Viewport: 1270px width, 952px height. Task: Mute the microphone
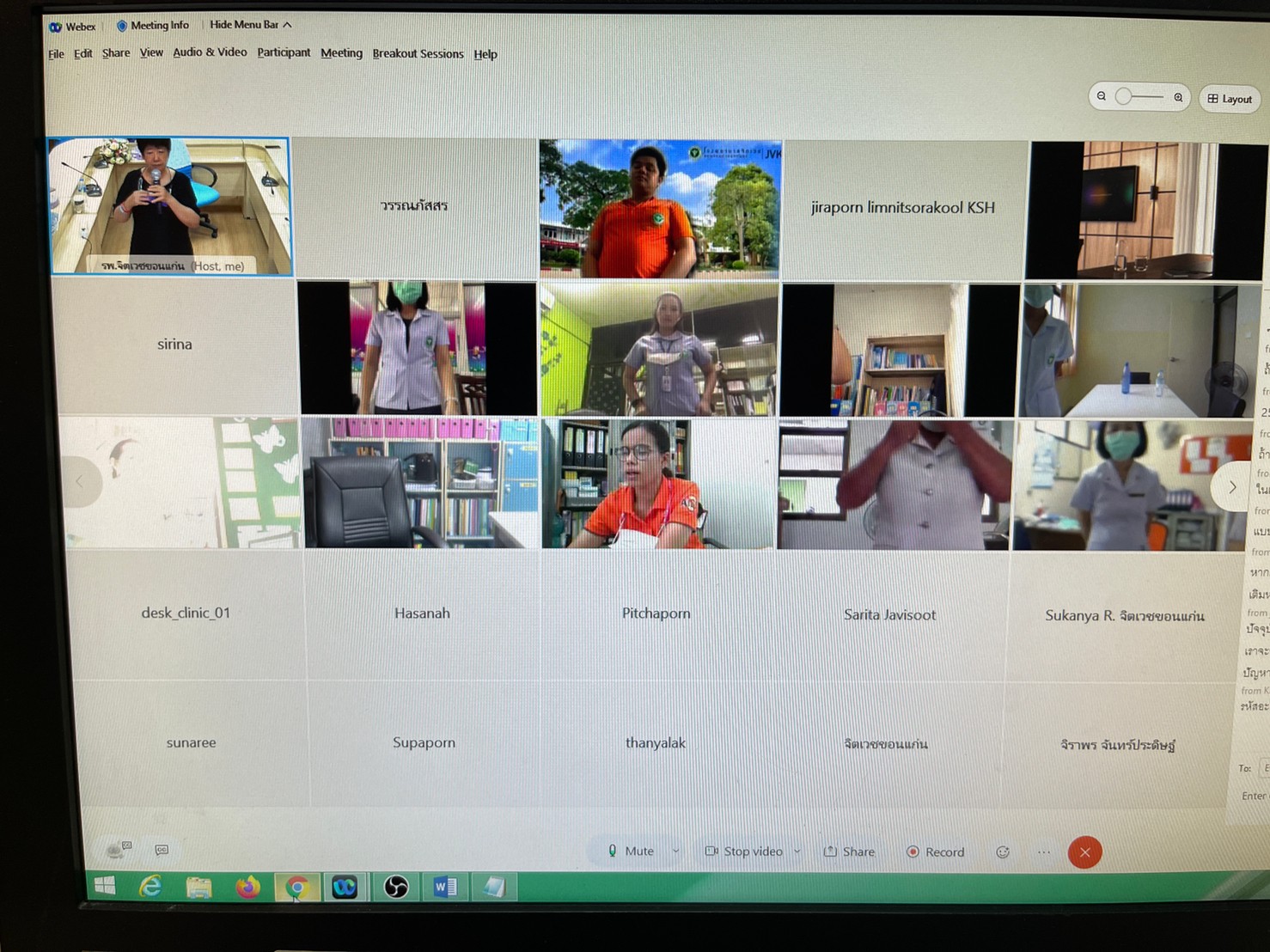point(630,851)
